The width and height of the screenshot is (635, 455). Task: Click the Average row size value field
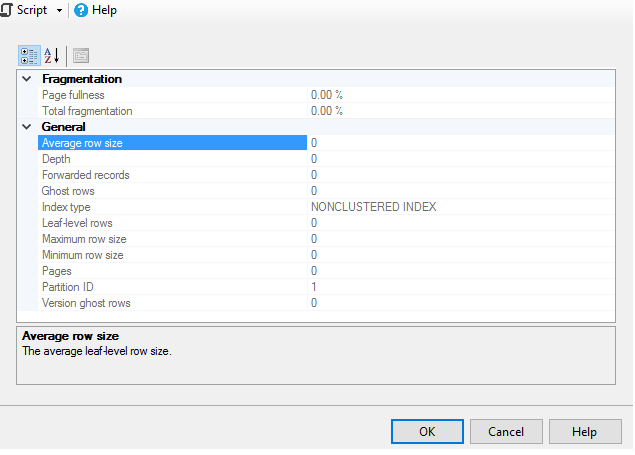pyautogui.click(x=460, y=143)
